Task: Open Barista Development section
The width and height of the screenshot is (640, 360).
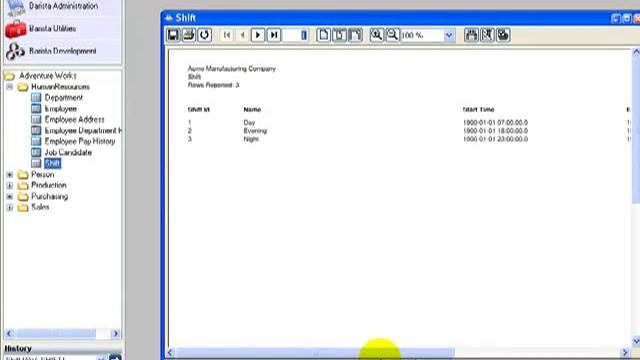Action: click(63, 51)
